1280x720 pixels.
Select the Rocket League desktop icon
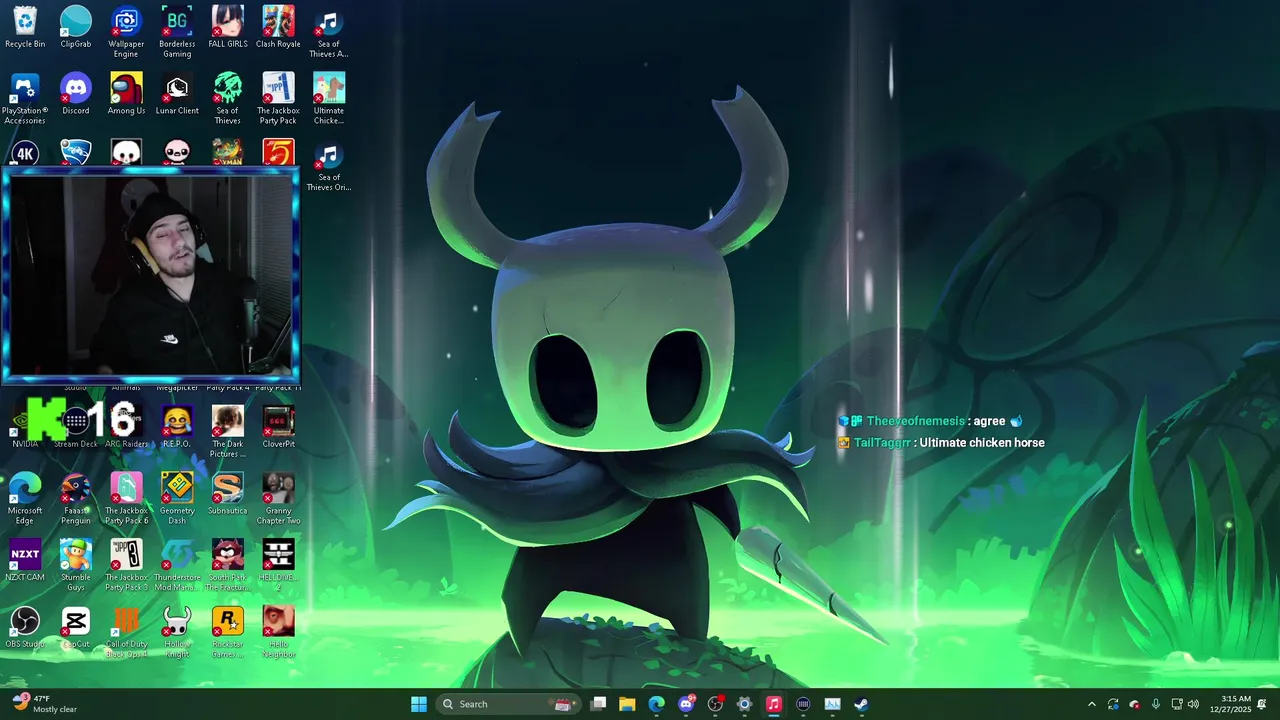76,152
